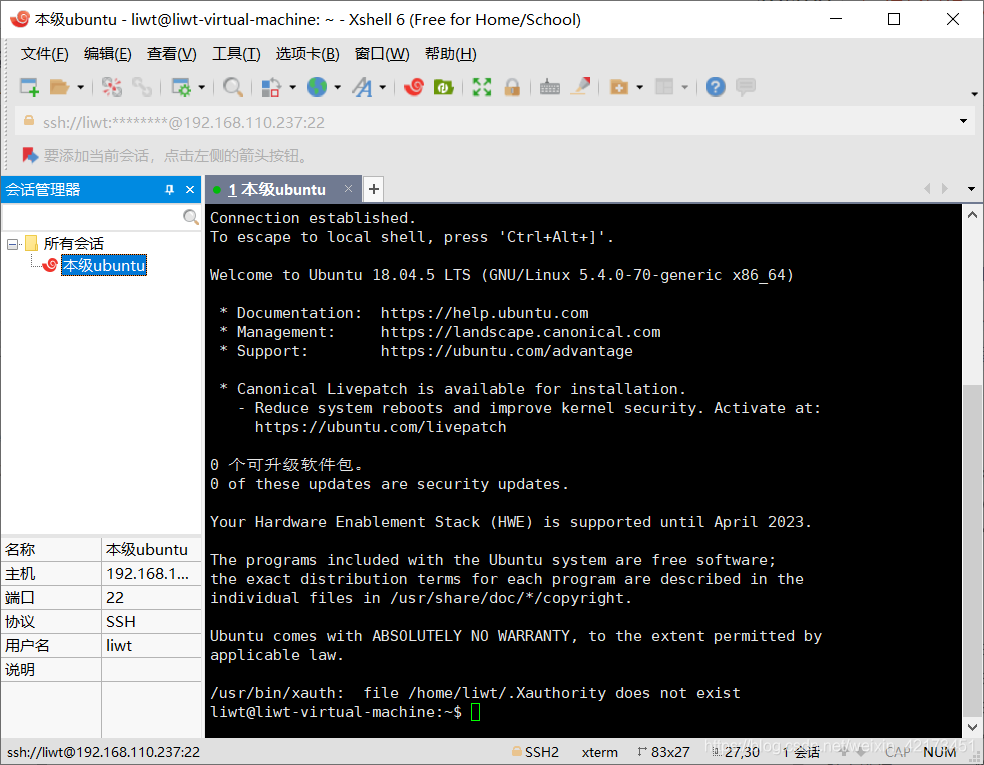This screenshot has width=984, height=765.
Task: Click the Open session folder icon
Action: tap(59, 87)
